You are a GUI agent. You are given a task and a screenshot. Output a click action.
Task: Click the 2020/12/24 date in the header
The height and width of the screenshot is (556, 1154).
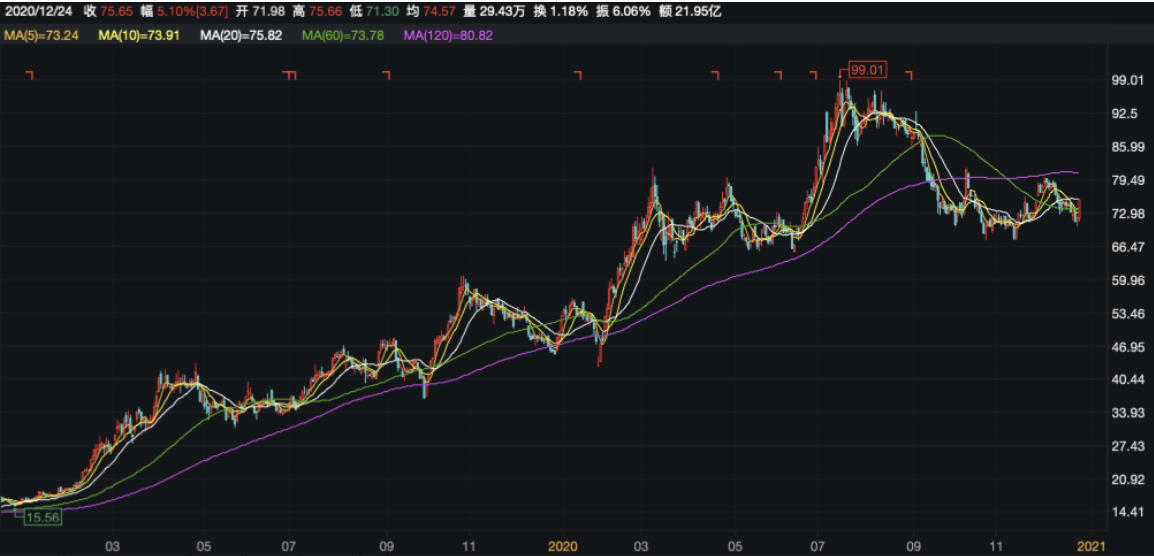37,11
